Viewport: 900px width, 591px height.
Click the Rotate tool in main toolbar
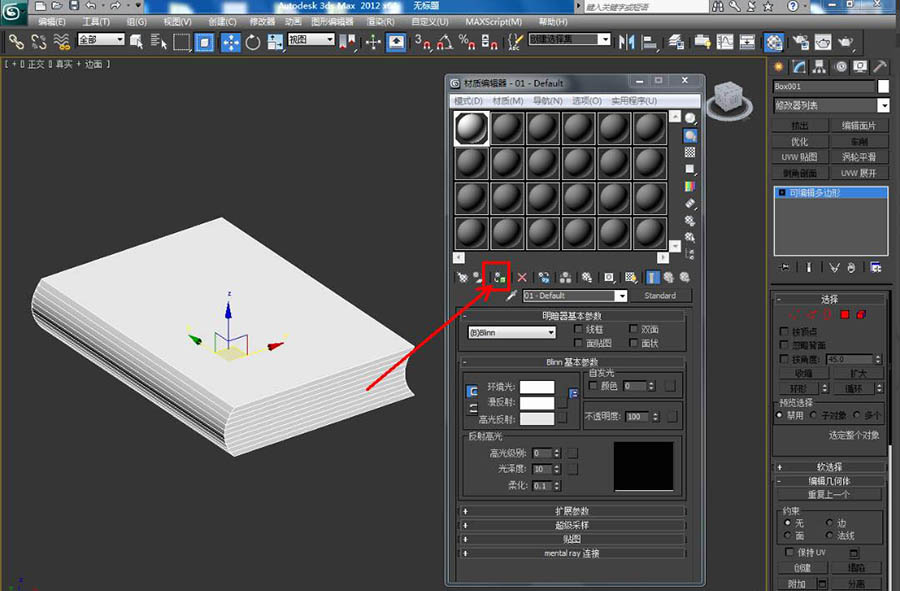click(x=252, y=42)
